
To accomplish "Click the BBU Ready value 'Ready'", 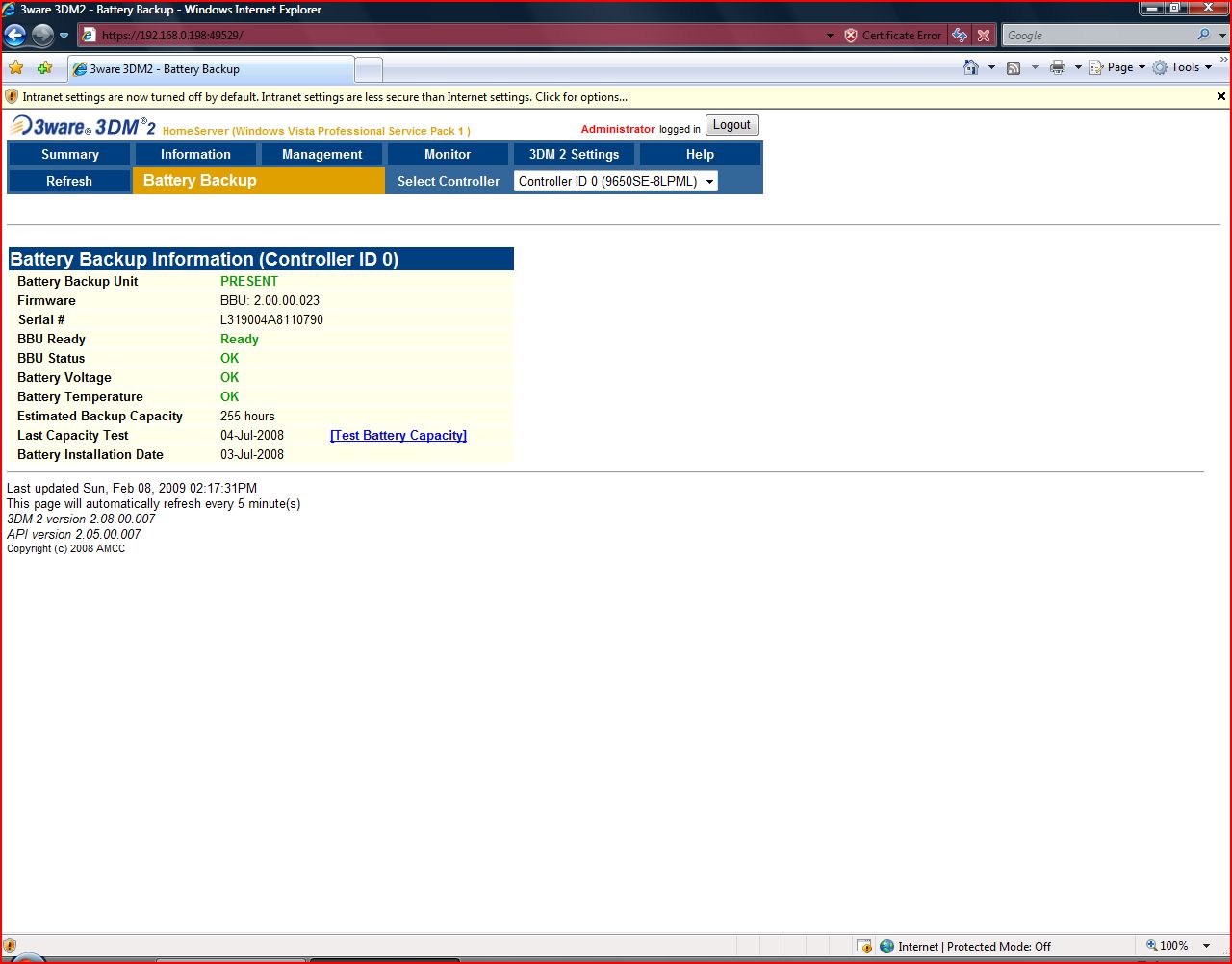I will (240, 339).
